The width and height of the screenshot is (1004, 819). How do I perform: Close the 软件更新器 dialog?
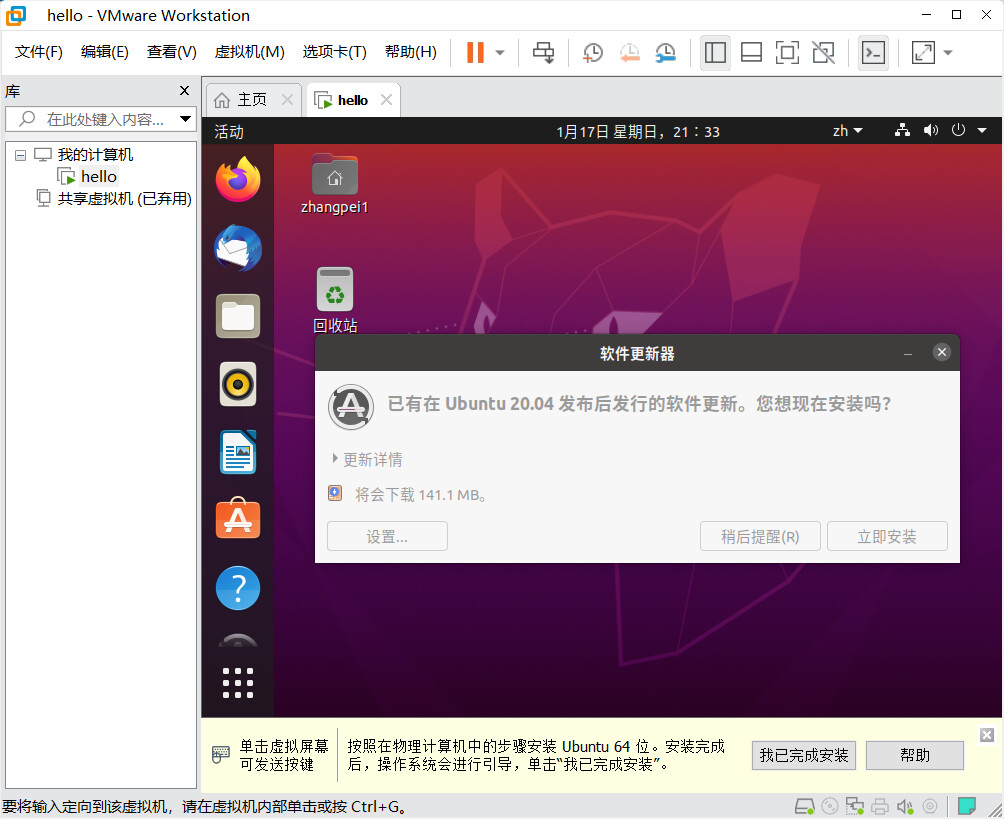click(941, 352)
